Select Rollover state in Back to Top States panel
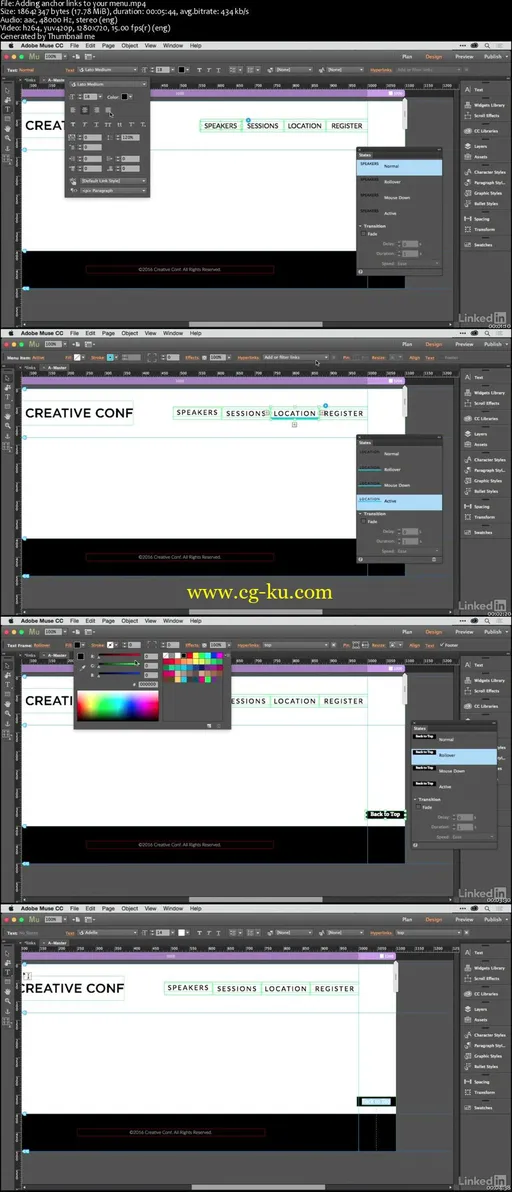Screen dimensions: 512x1192 [454, 756]
